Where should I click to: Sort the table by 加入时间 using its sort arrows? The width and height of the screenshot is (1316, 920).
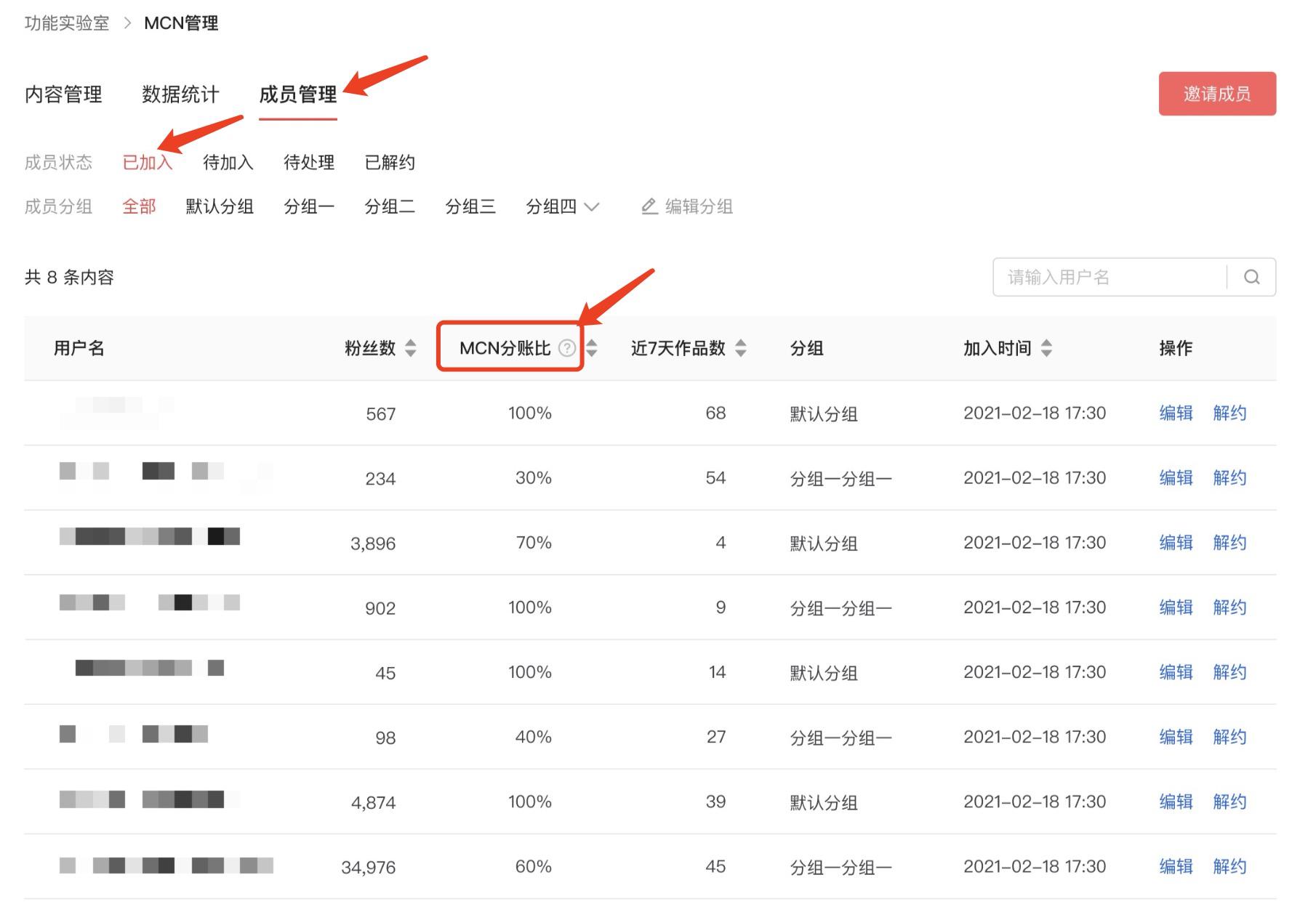pyautogui.click(x=1047, y=348)
